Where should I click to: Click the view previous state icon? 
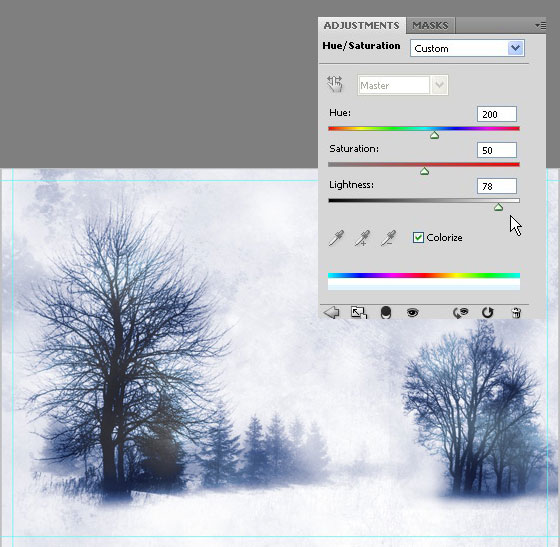[460, 312]
